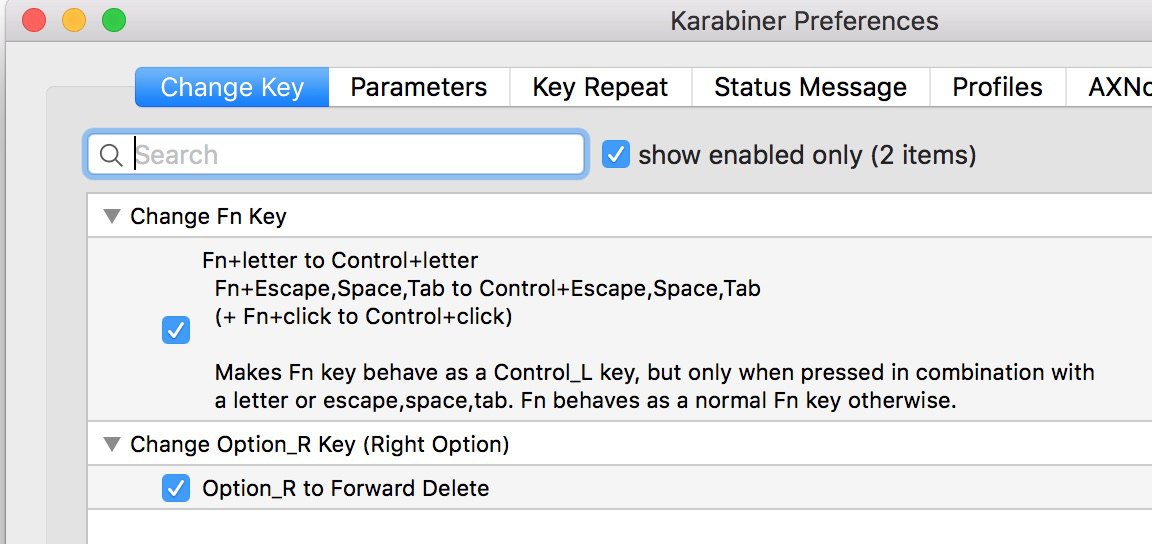Switch to the partially visible AXNo tab
This screenshot has height=544, width=1152.
point(1118,88)
